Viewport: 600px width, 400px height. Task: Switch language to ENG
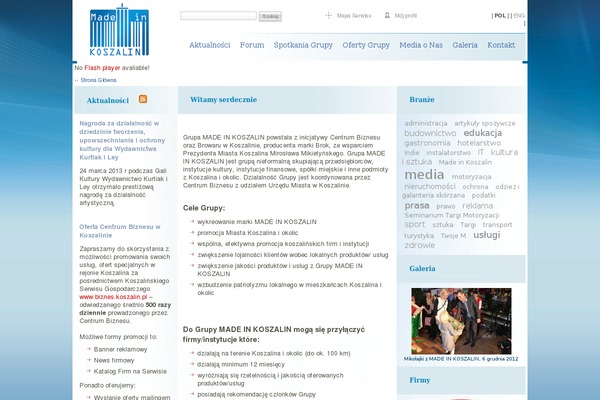[x=519, y=16]
